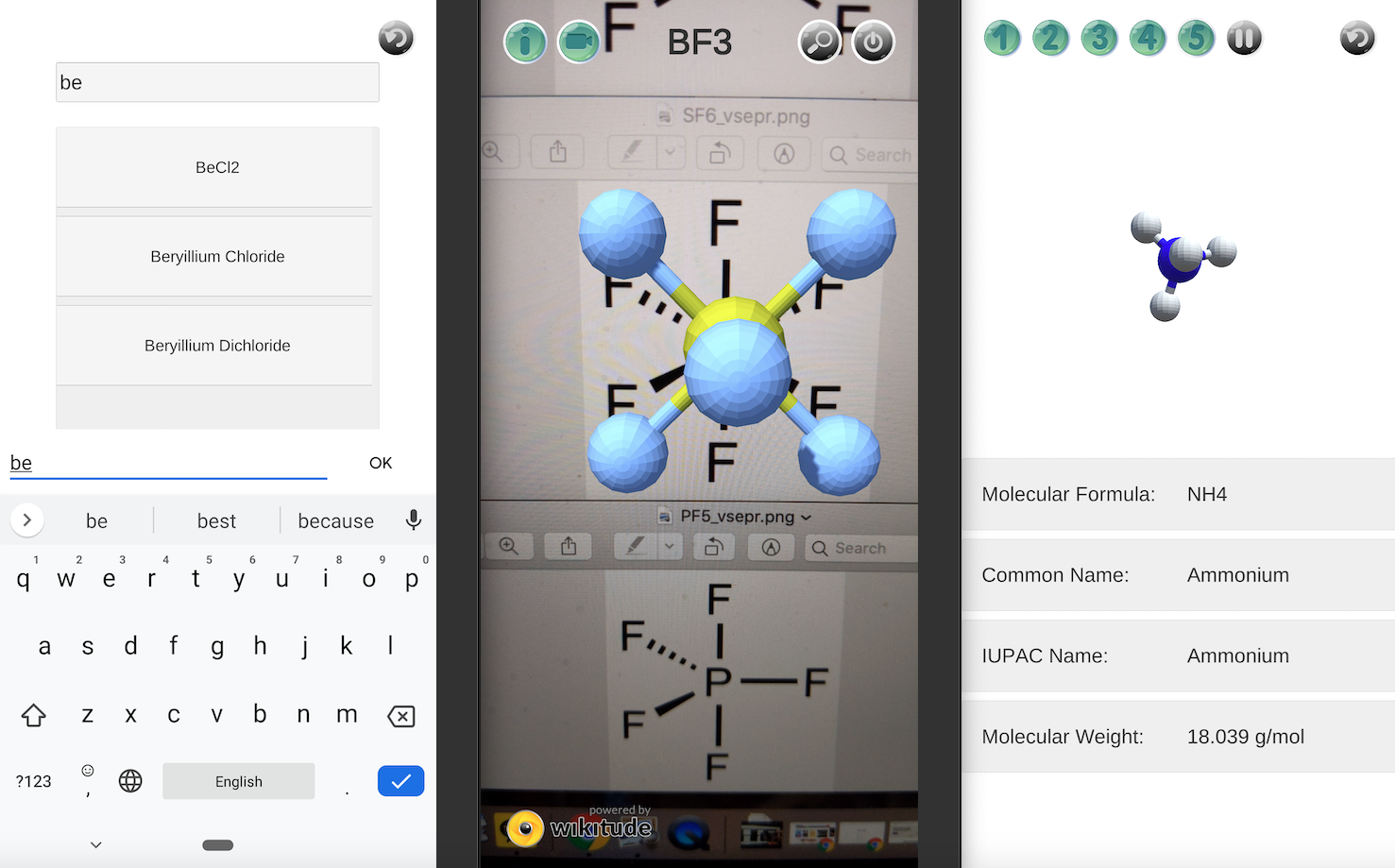Screen dimensions: 1395x868
Task: Open the magnifier search icon beside BF3
Action: (820, 42)
